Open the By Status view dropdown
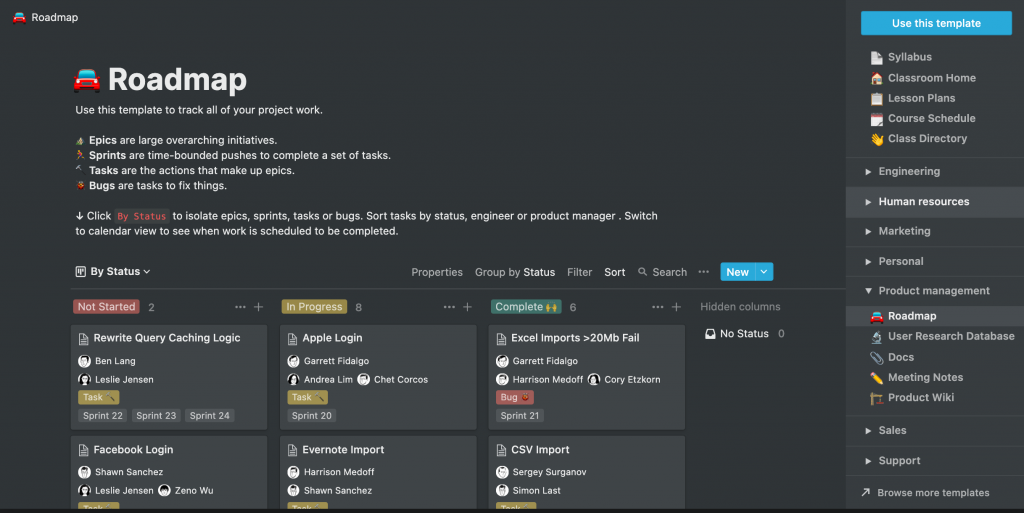This screenshot has height=513, width=1024. pyautogui.click(x=113, y=272)
